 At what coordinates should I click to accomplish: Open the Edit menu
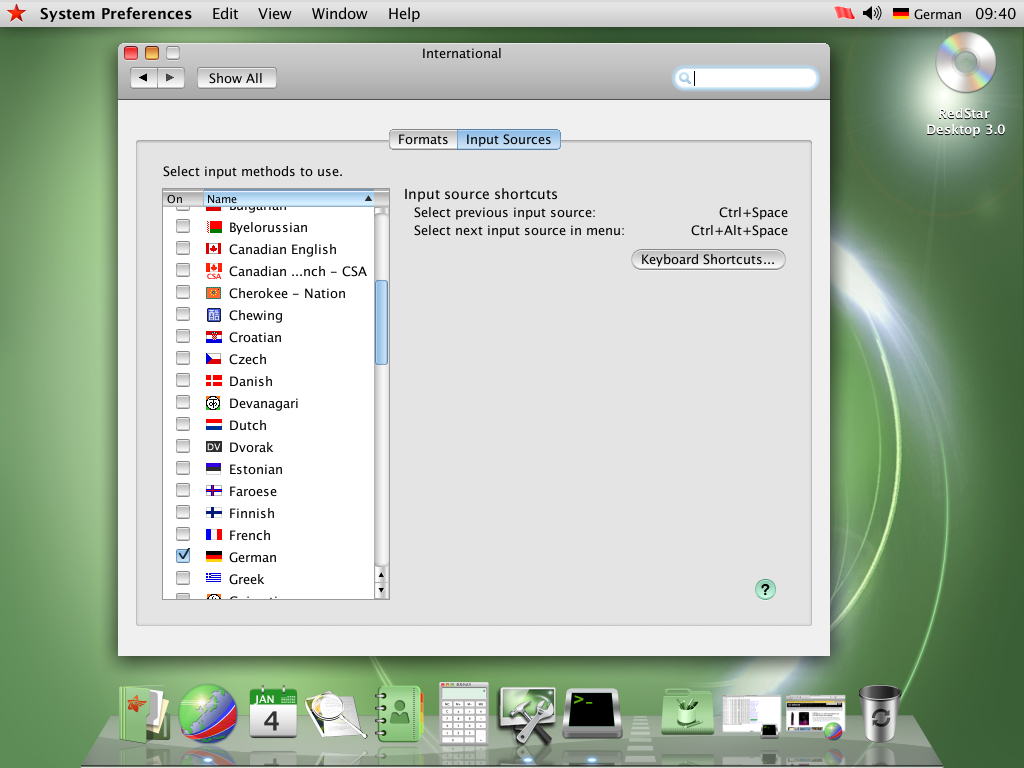pyautogui.click(x=224, y=14)
